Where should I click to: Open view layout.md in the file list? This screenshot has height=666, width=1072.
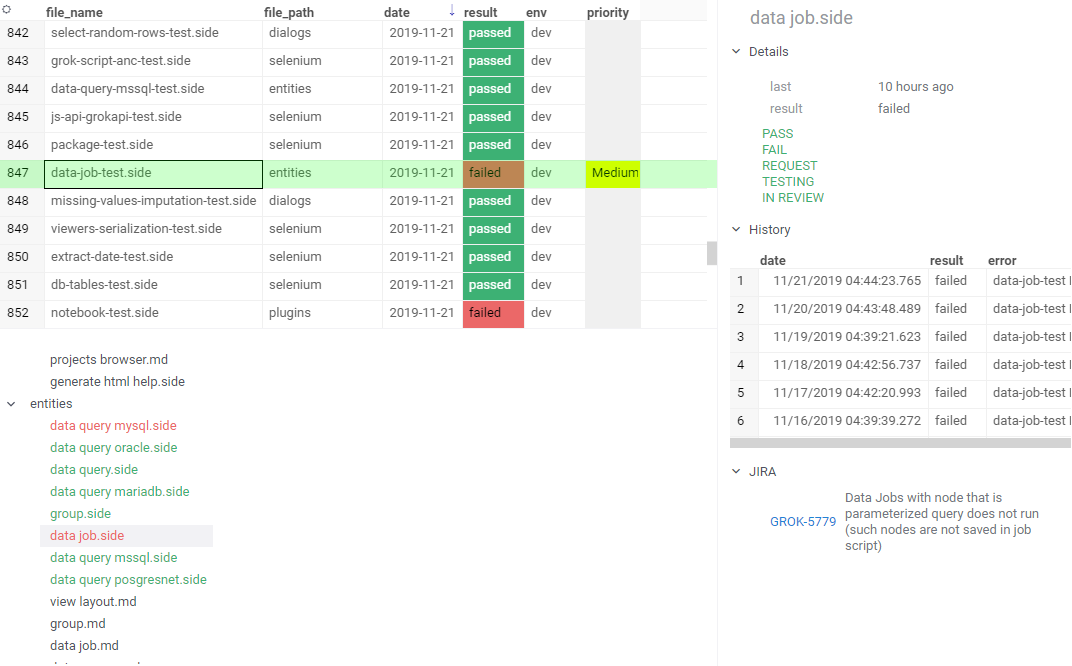[93, 601]
